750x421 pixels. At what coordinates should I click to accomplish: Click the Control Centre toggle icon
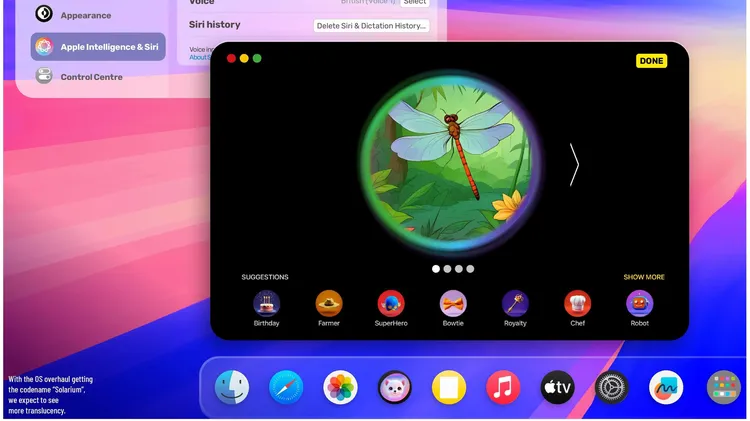tap(44, 76)
